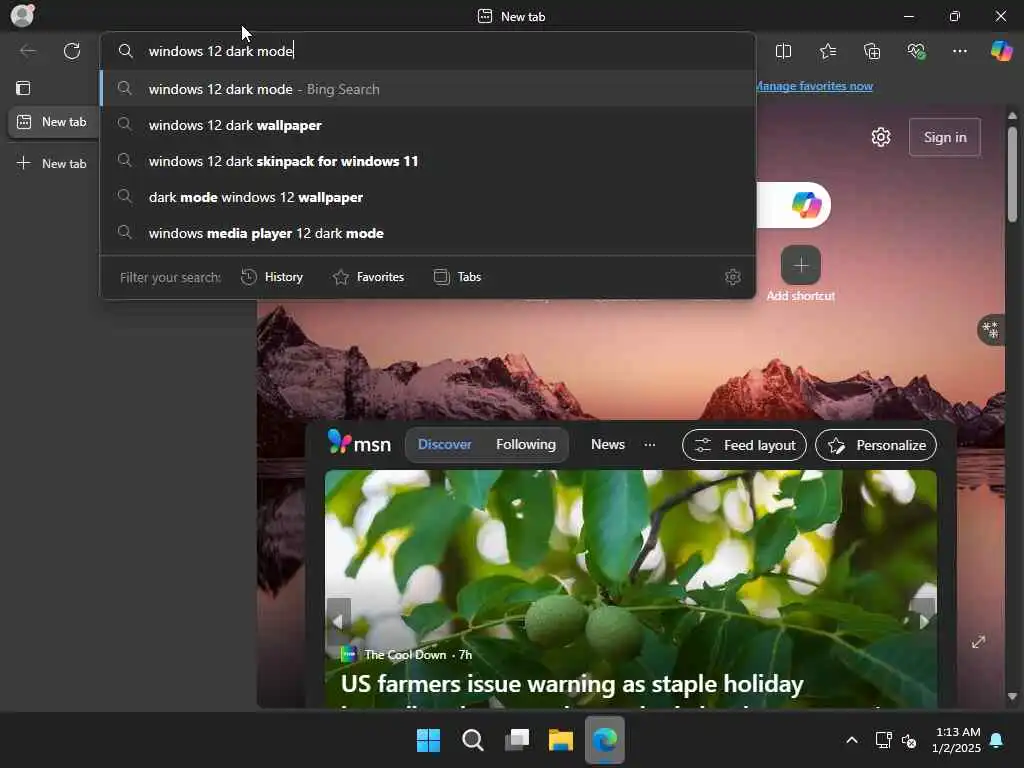Open Browser essentials heart icon
The width and height of the screenshot is (1024, 768).
point(916,52)
